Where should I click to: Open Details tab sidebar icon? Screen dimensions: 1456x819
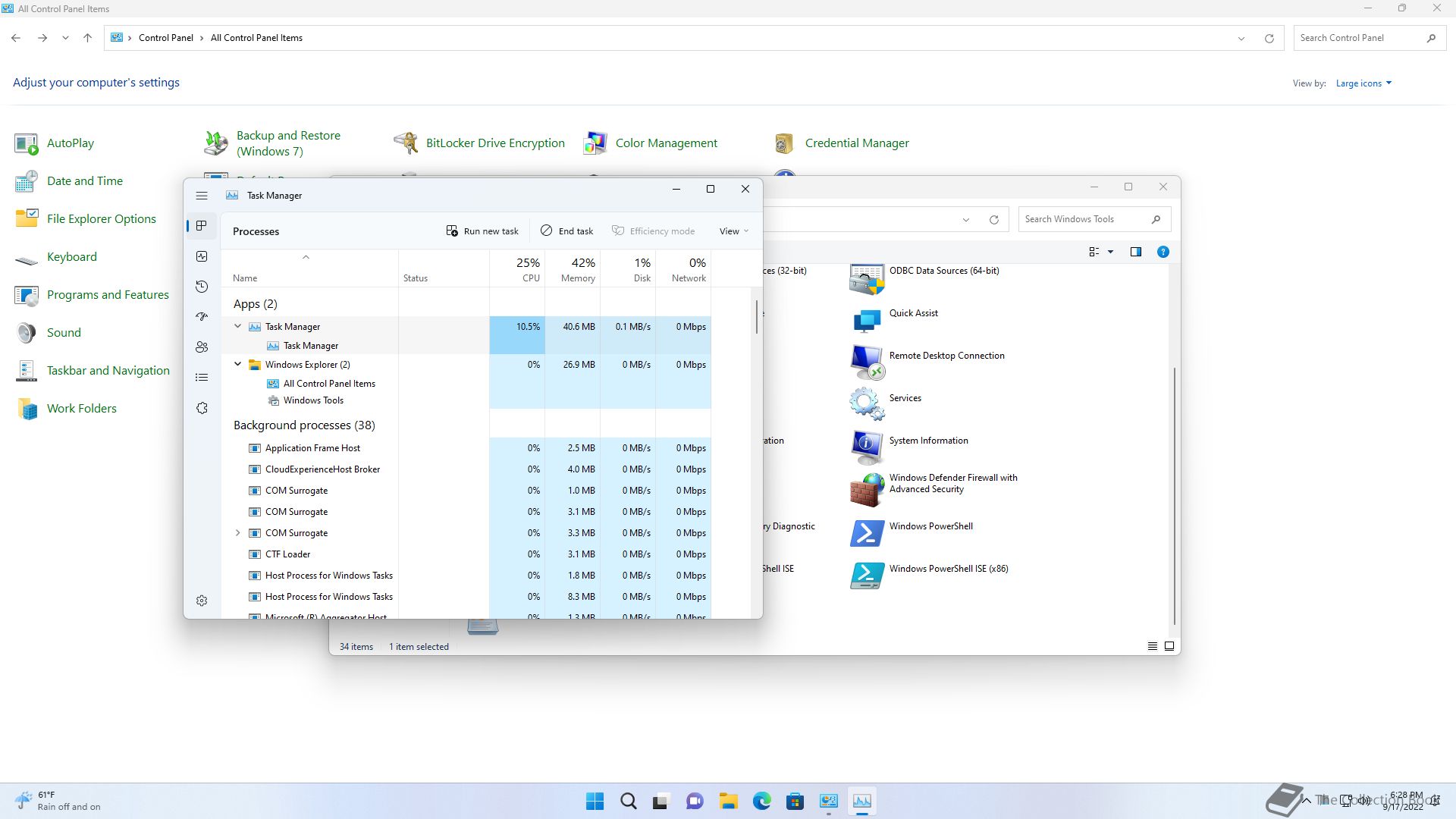pos(202,378)
